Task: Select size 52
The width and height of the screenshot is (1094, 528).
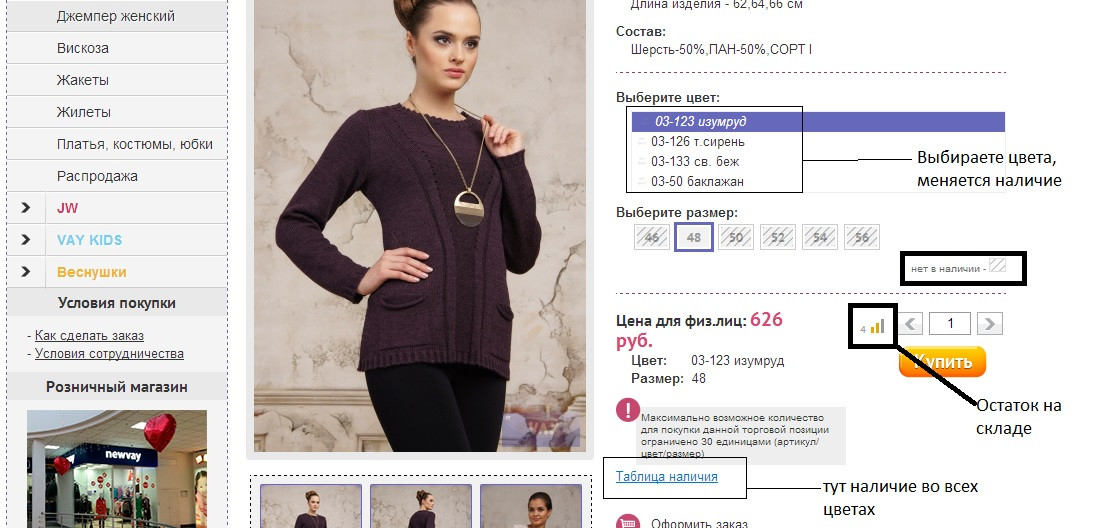Action: point(778,237)
